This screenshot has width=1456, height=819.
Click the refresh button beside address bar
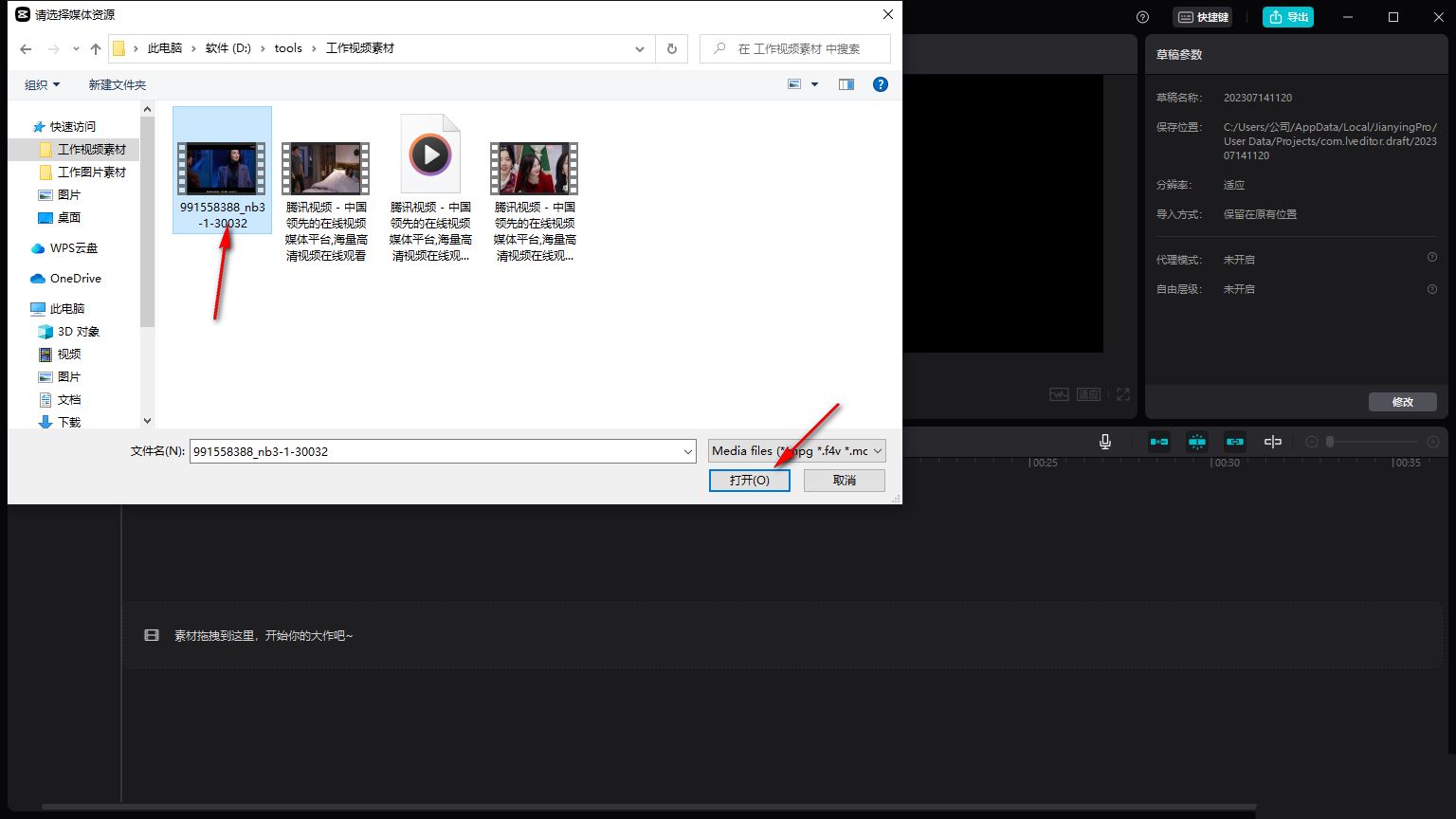point(672,48)
